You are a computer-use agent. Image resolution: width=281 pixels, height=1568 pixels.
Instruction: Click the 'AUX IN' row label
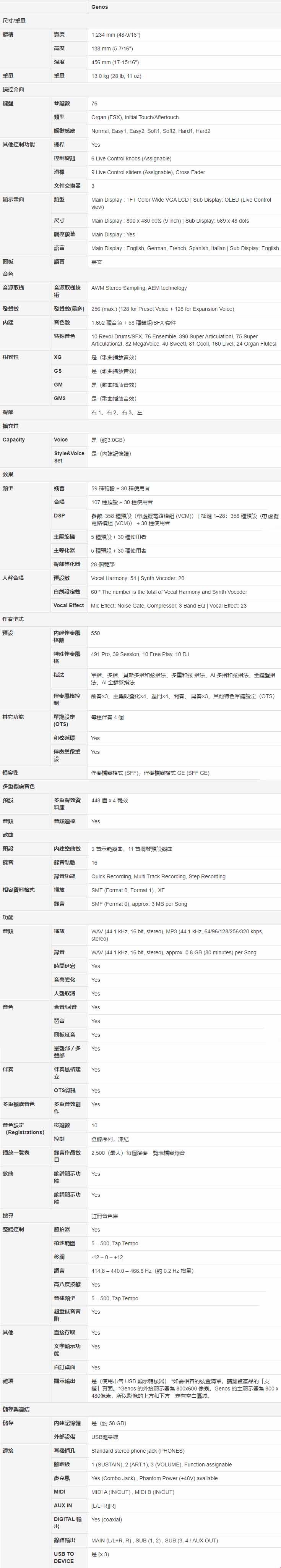pos(63,1505)
